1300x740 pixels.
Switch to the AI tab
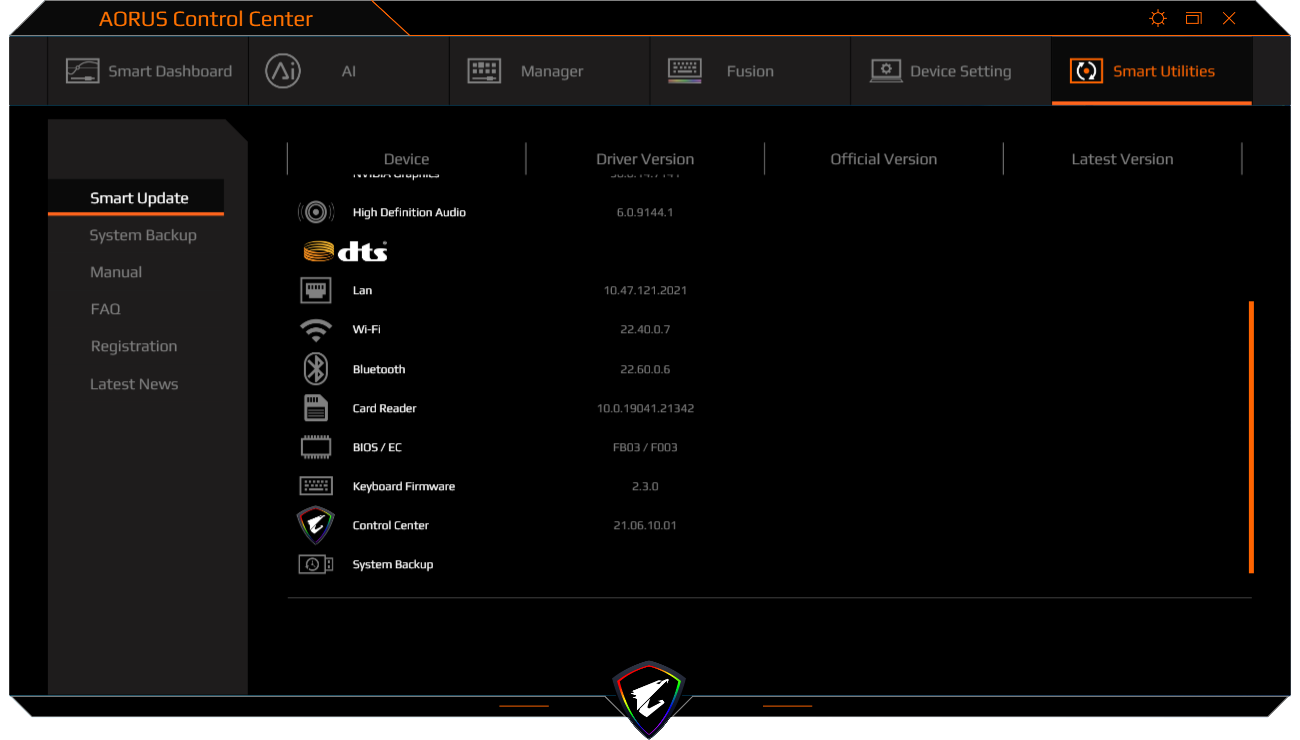click(349, 71)
